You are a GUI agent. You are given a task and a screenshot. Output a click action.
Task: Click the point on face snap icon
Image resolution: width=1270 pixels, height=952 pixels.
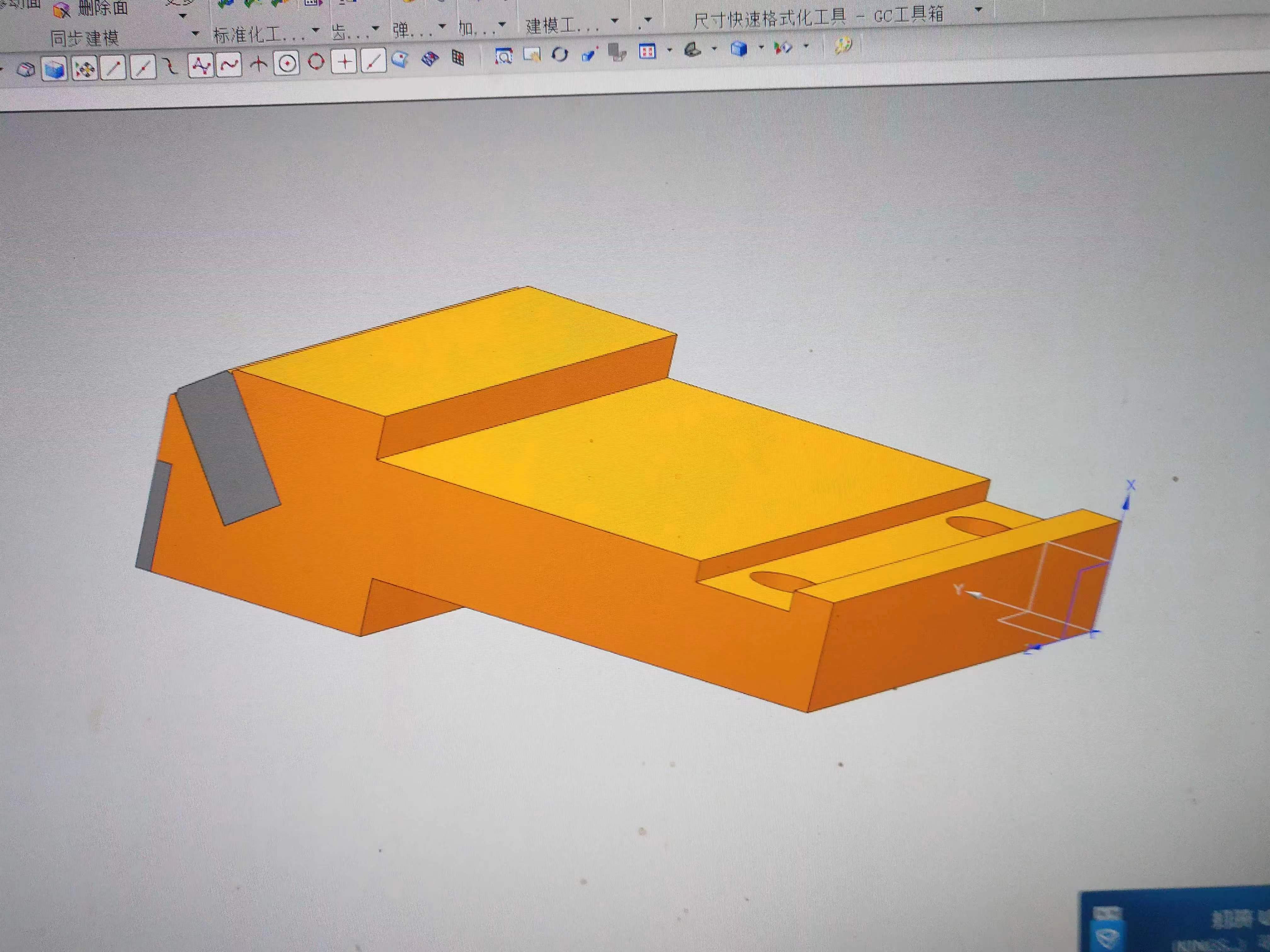tap(400, 59)
